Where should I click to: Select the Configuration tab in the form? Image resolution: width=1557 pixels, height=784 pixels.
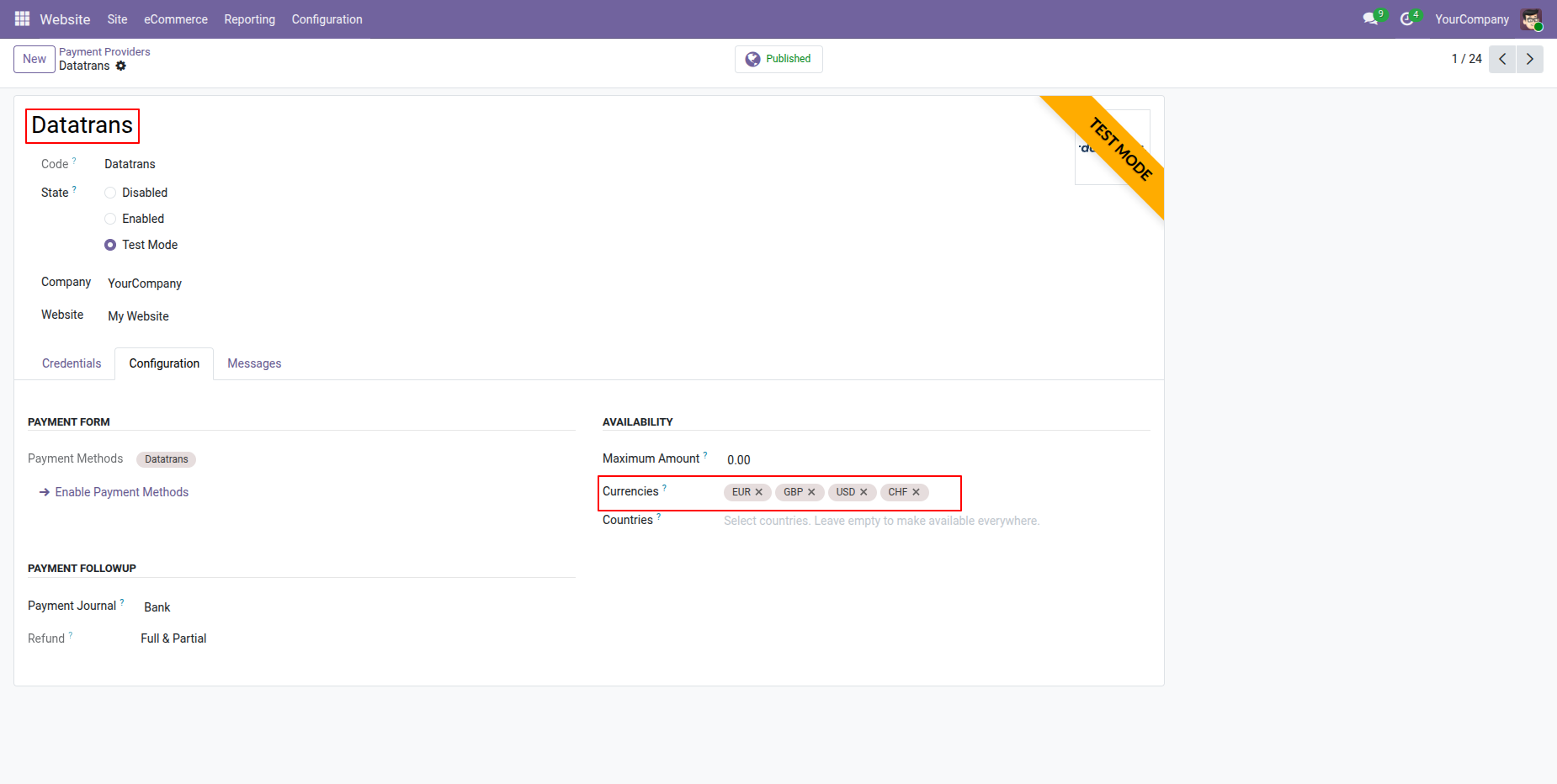pos(164,363)
